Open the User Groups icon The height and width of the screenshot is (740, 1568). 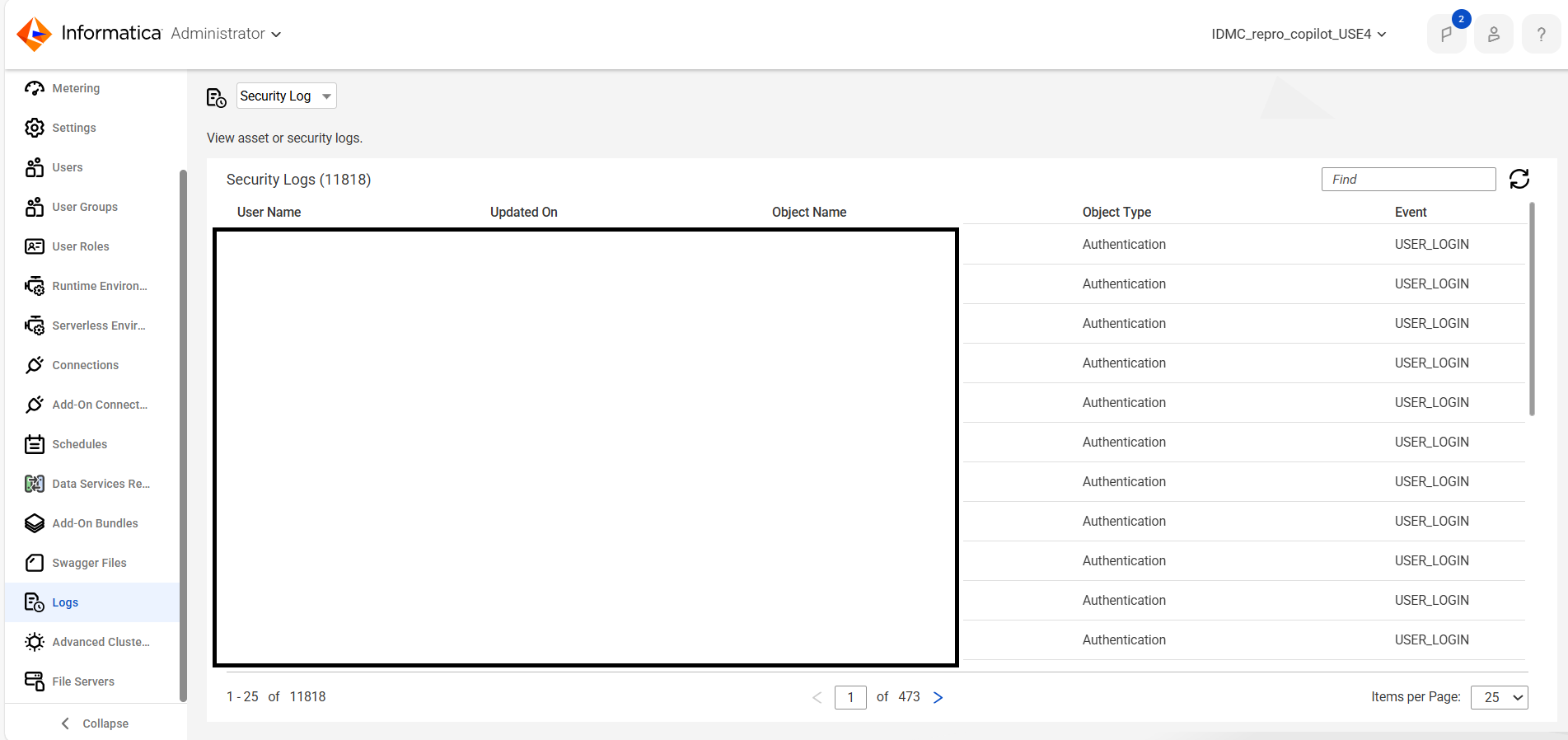(35, 207)
